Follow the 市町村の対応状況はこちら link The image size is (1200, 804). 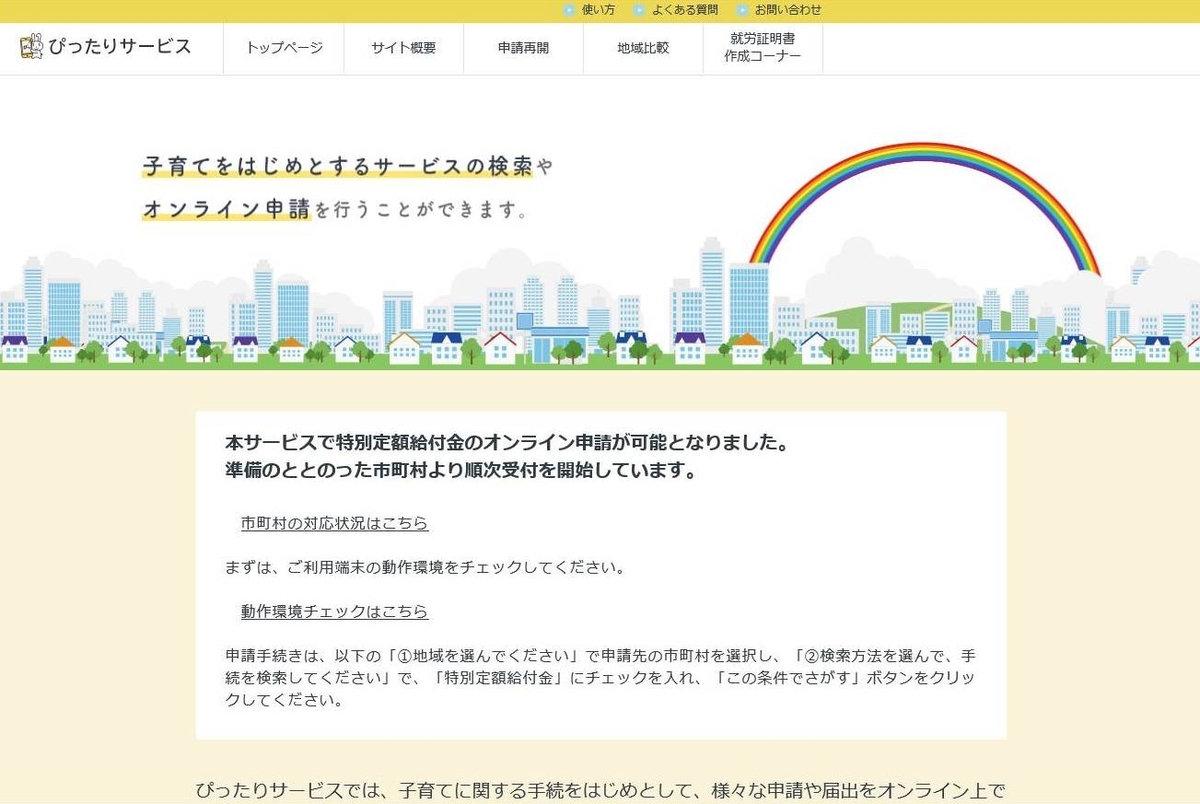334,523
